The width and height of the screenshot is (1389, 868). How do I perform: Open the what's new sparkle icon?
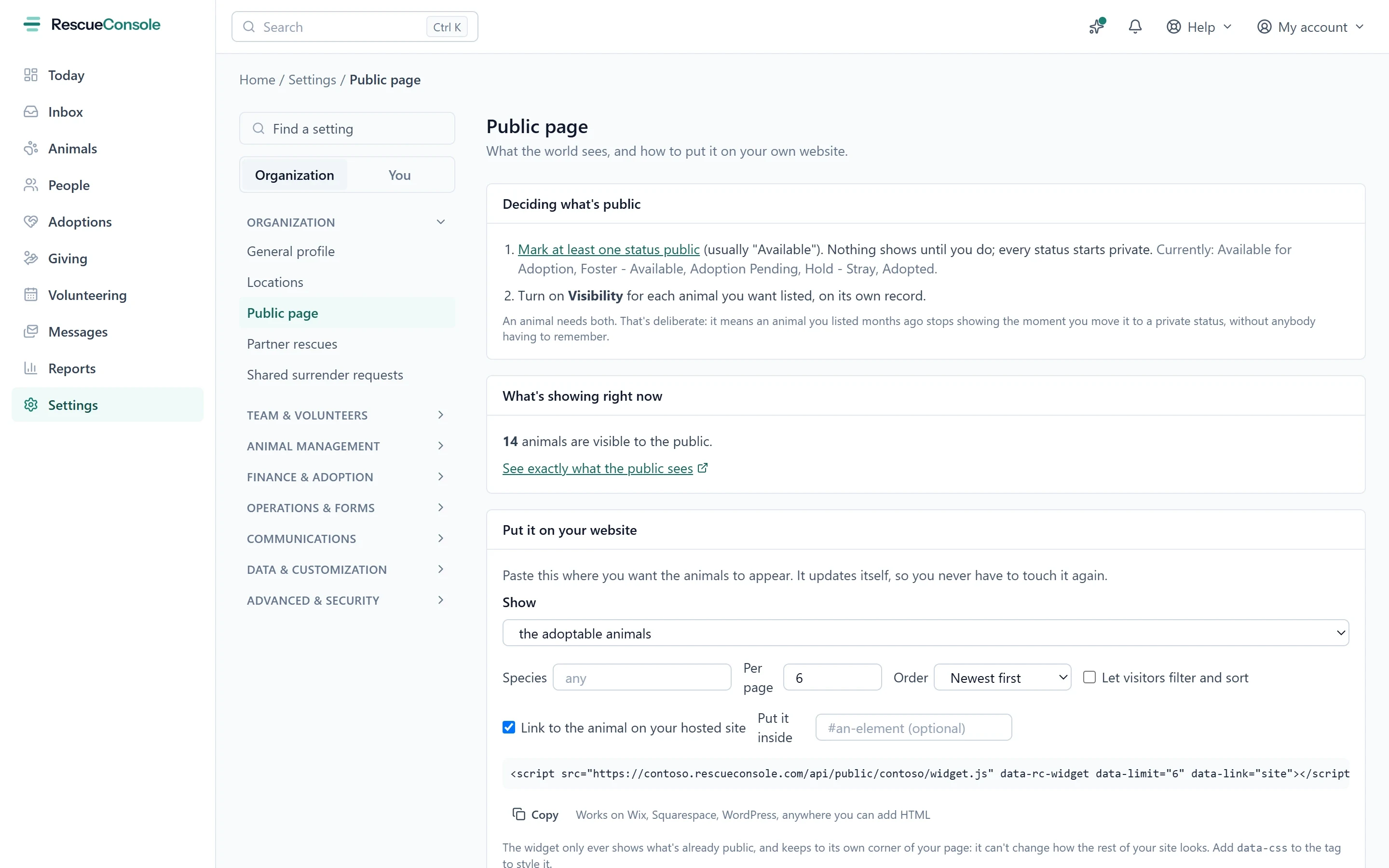[x=1096, y=27]
